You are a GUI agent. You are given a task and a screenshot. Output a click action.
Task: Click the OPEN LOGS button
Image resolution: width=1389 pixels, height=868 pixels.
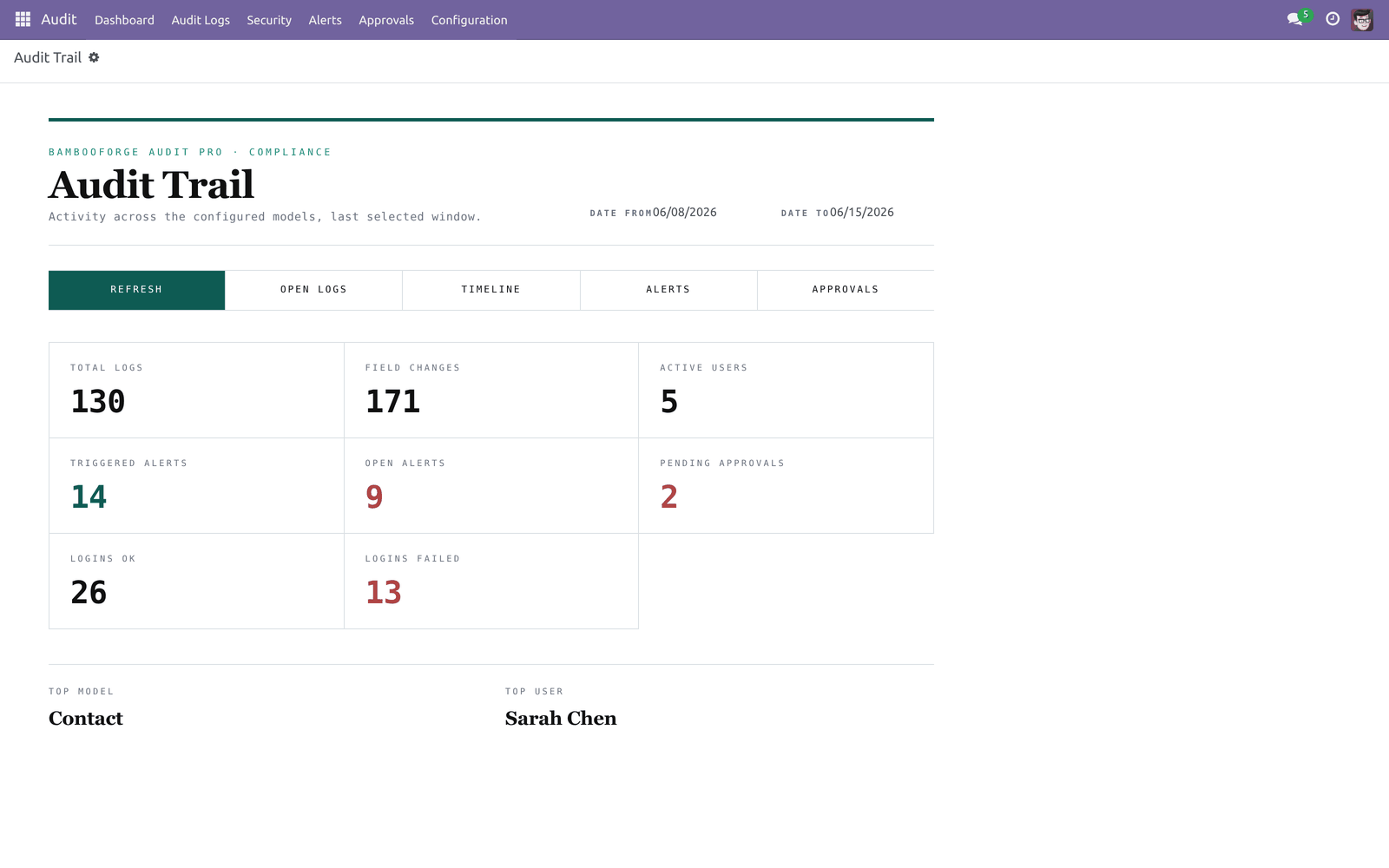[314, 290]
